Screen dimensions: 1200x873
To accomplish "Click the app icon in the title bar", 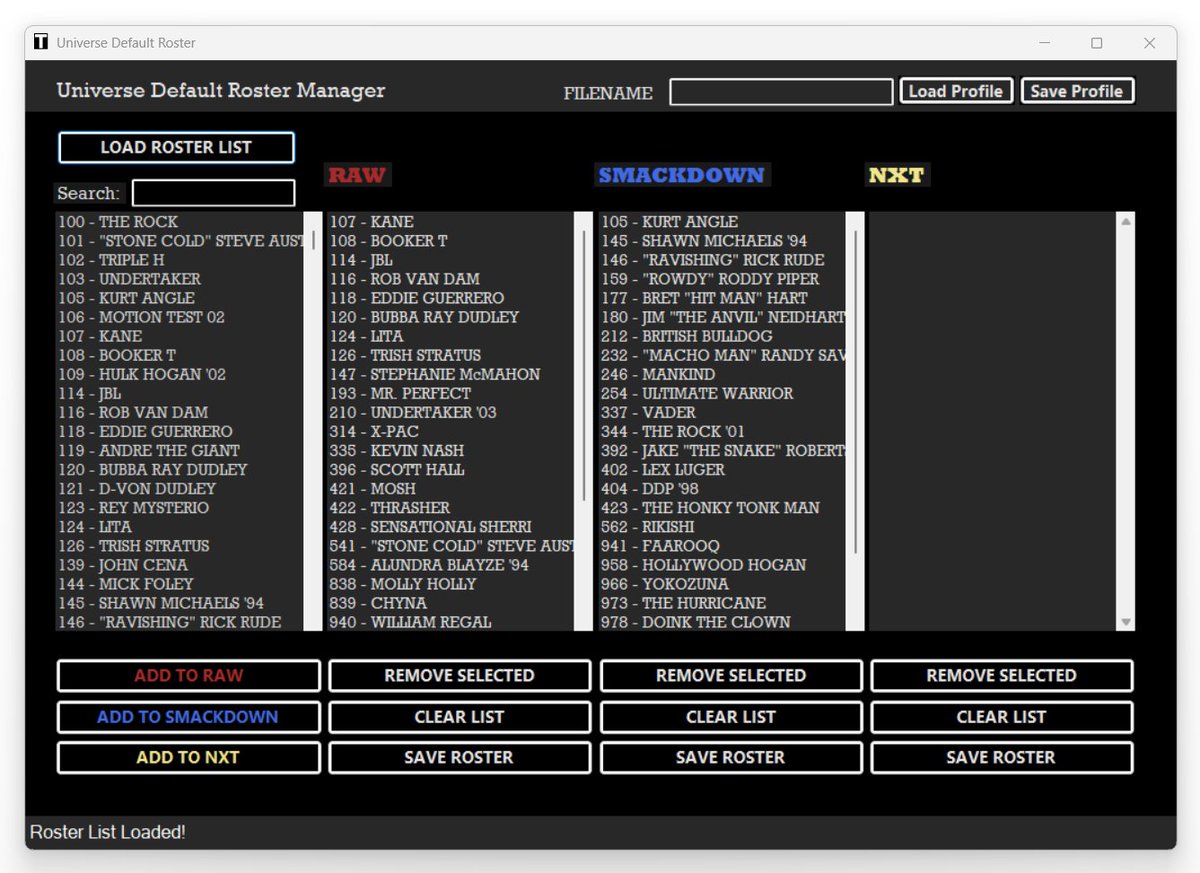I will click(41, 42).
